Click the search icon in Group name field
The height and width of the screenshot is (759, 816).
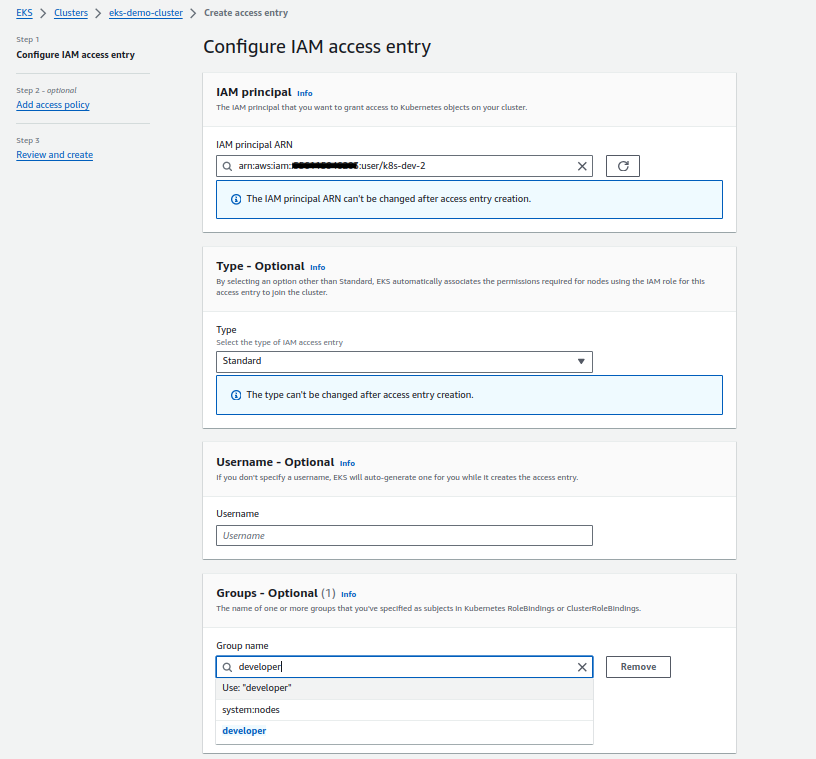click(x=228, y=667)
